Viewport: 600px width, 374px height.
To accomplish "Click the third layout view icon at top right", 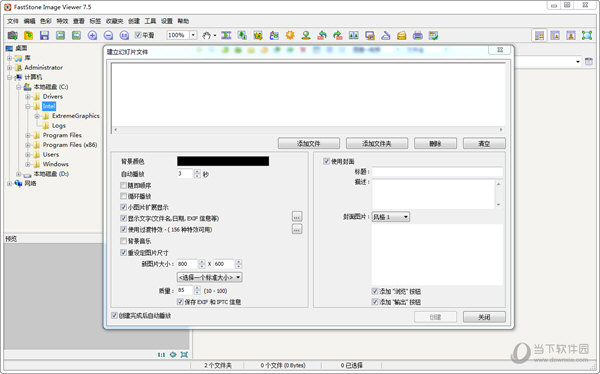I will [x=571, y=36].
